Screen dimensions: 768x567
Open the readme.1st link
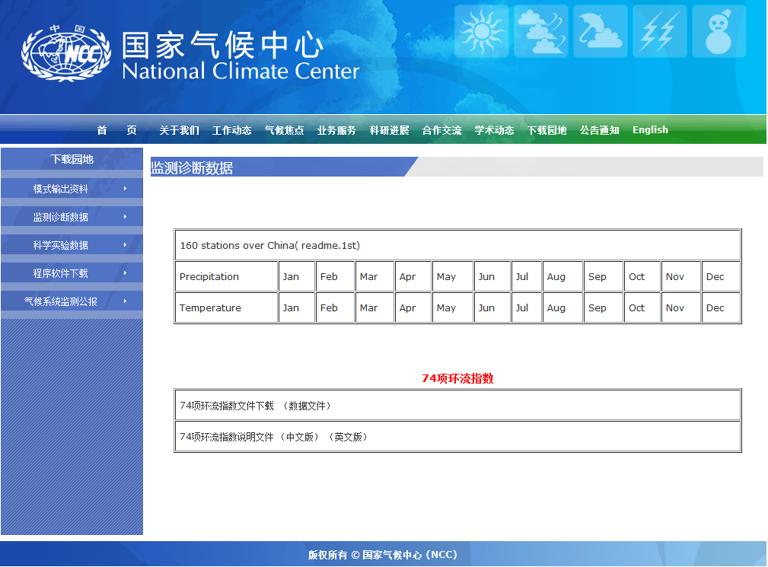[329, 245]
